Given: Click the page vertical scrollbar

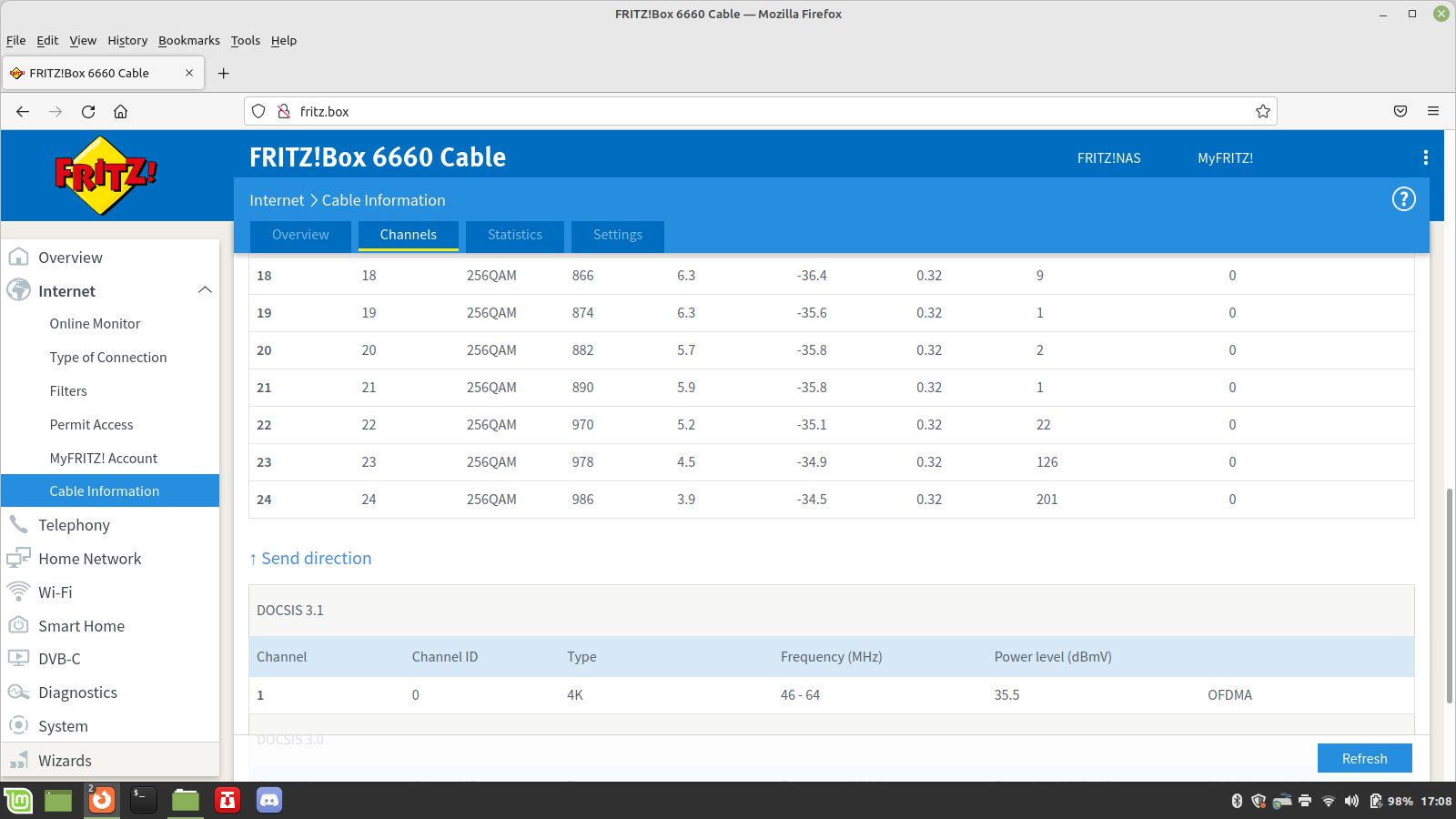Looking at the screenshot, I should click(x=1449, y=596).
